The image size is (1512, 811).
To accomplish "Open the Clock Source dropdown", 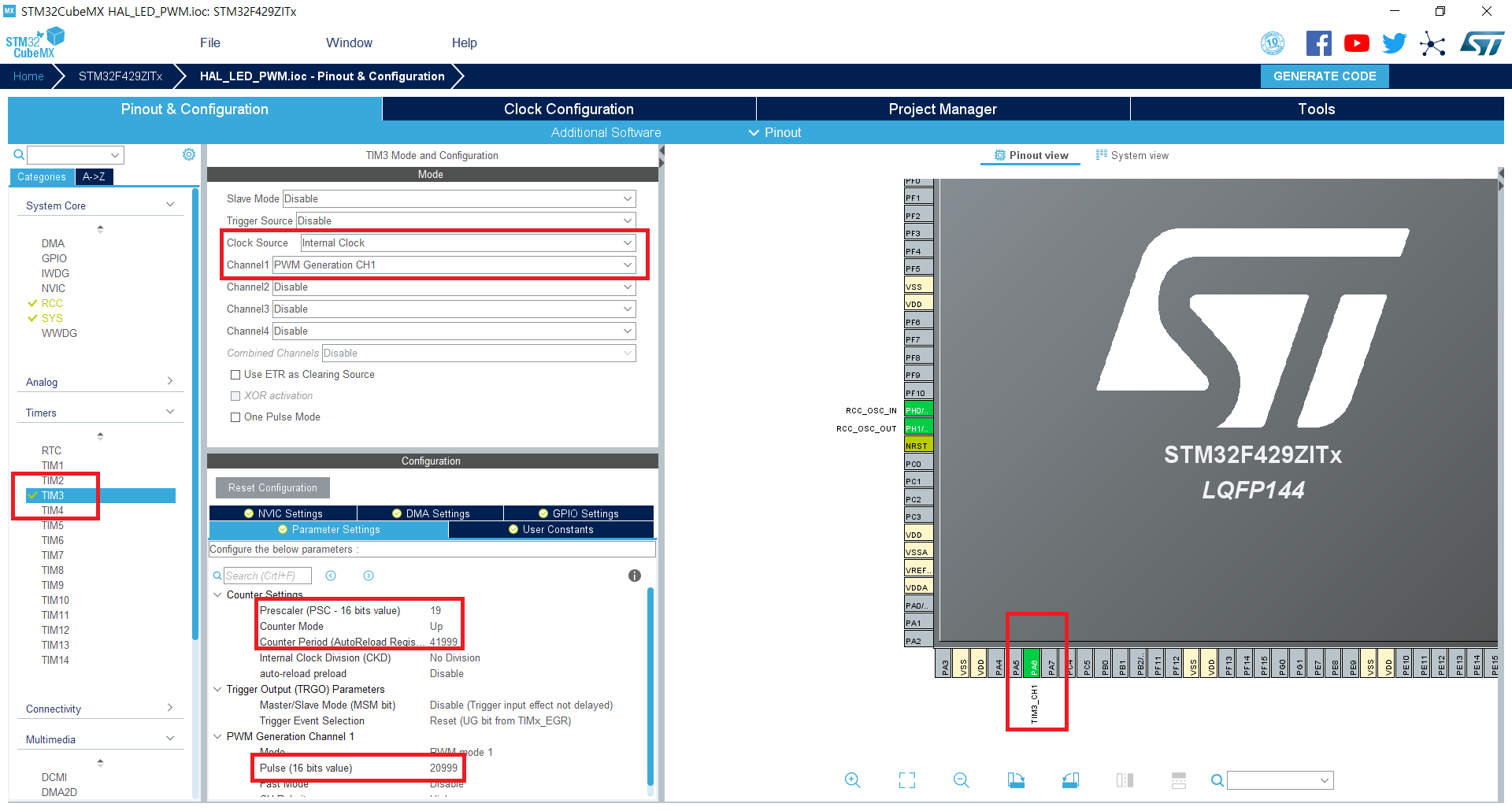I will point(468,243).
